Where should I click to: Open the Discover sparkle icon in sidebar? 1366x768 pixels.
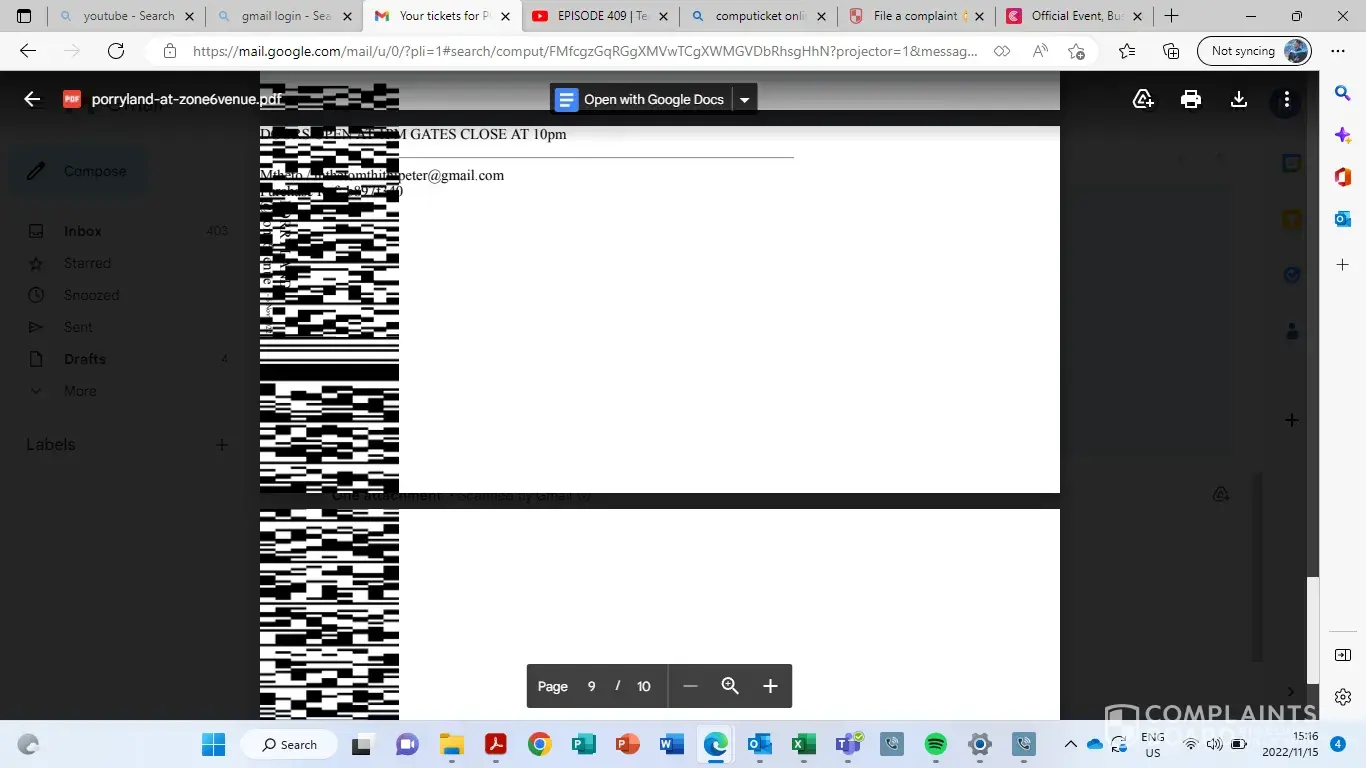tap(1343, 135)
